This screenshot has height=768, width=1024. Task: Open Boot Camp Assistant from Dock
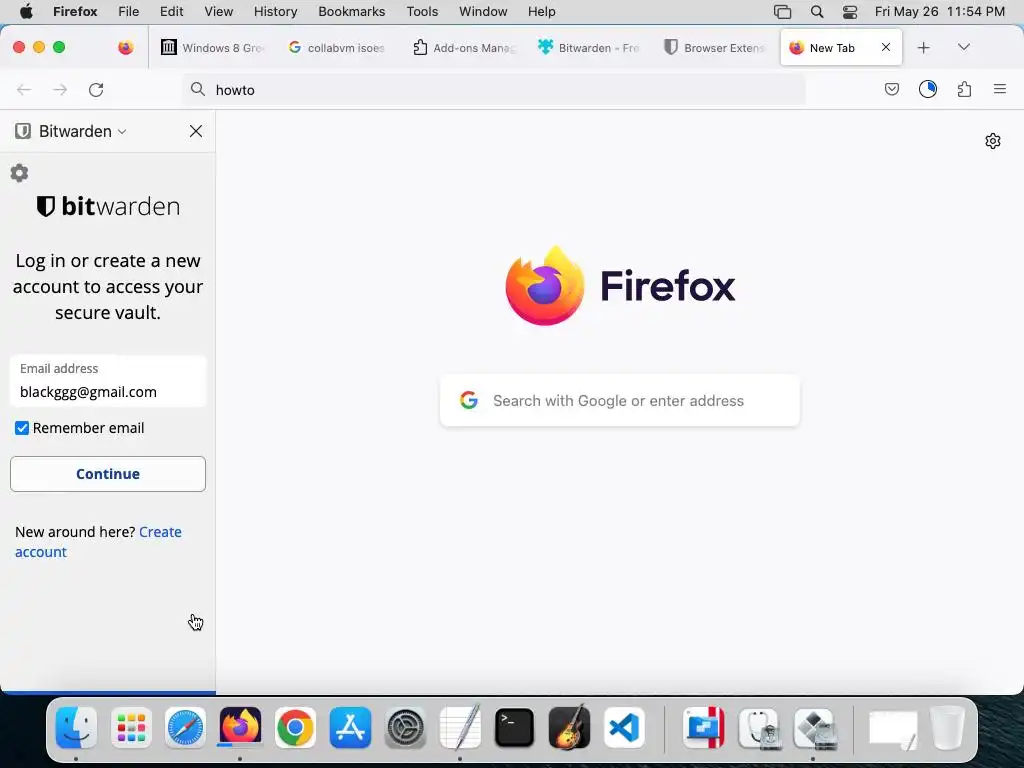click(x=814, y=728)
